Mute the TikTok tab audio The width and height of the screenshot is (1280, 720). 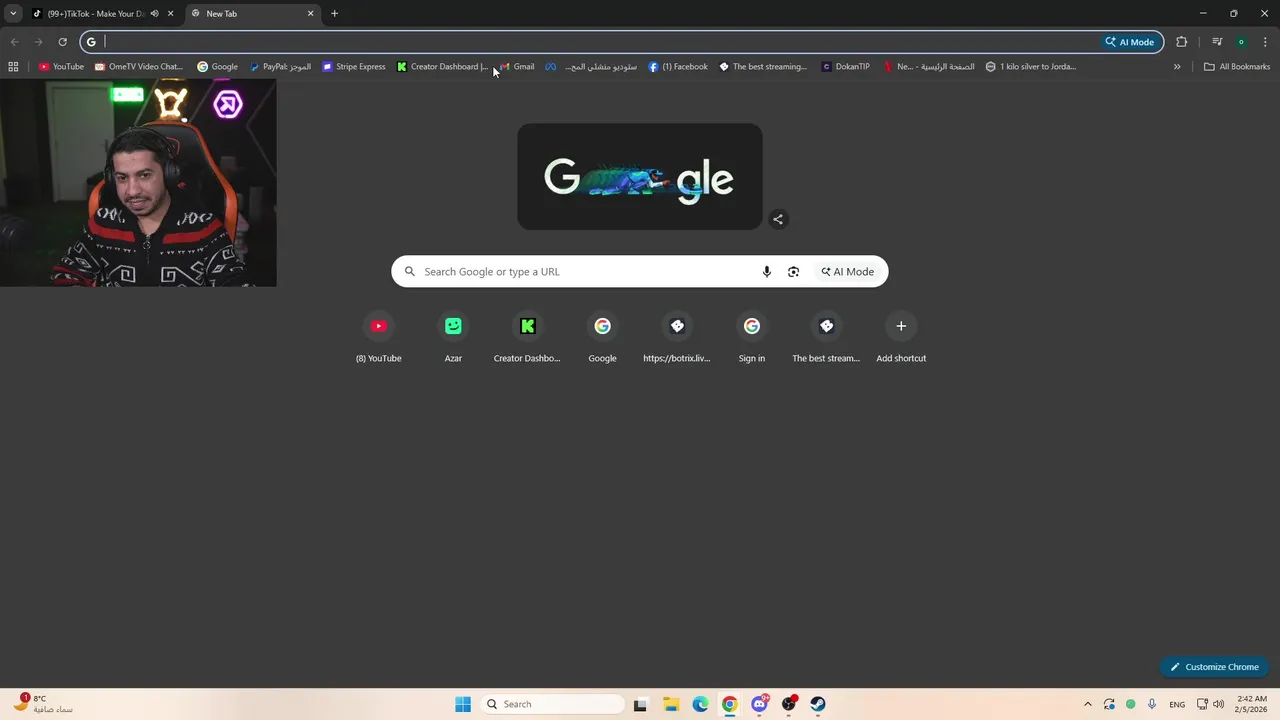tap(154, 14)
